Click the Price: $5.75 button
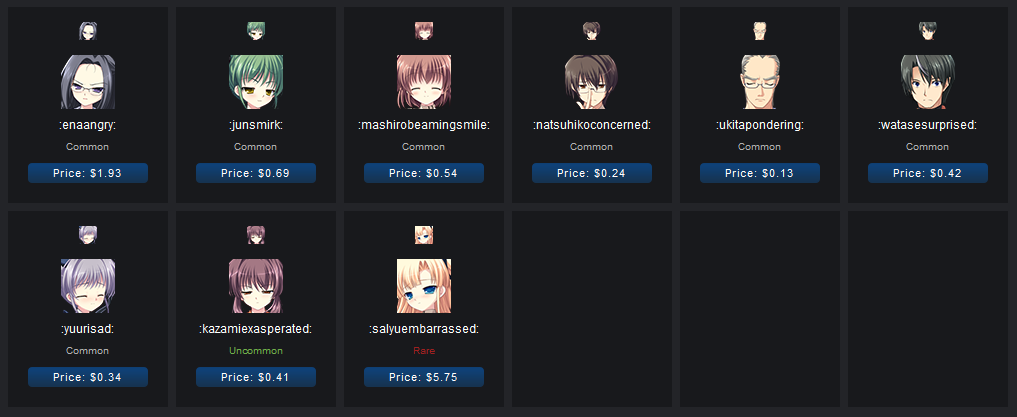The width and height of the screenshot is (1017, 417). (424, 377)
